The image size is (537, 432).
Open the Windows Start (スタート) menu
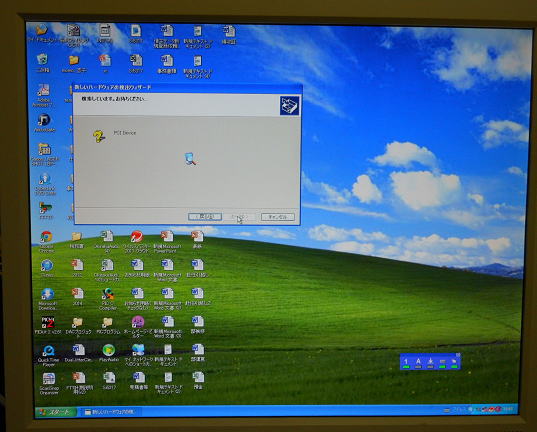[x=57, y=412]
